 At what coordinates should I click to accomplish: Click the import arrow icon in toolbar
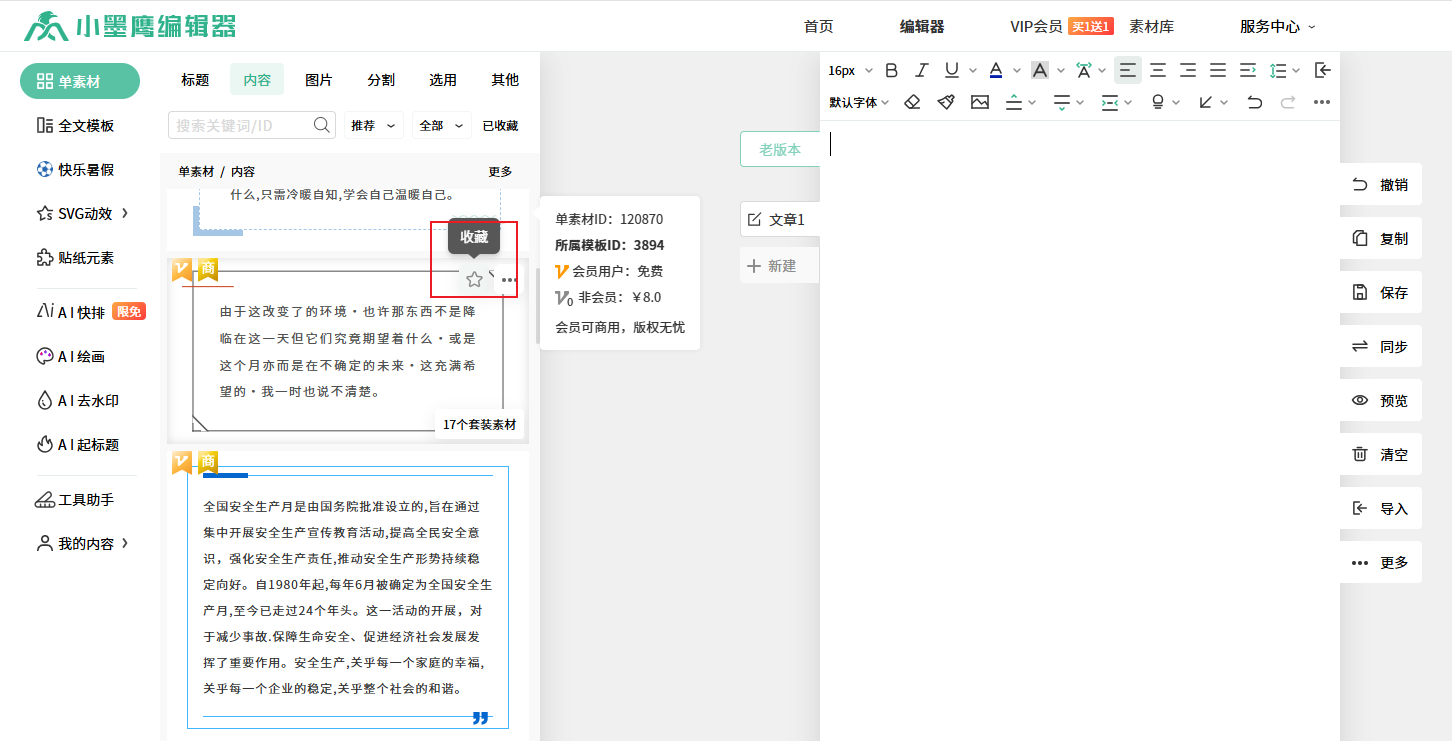pyautogui.click(x=1322, y=70)
